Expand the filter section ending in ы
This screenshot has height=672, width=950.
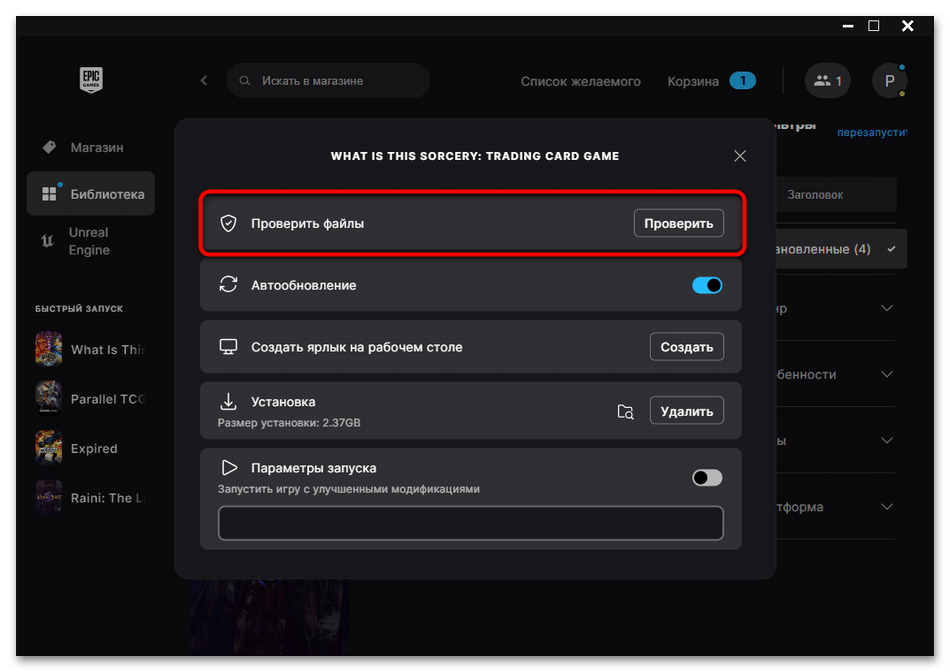[x=886, y=441]
